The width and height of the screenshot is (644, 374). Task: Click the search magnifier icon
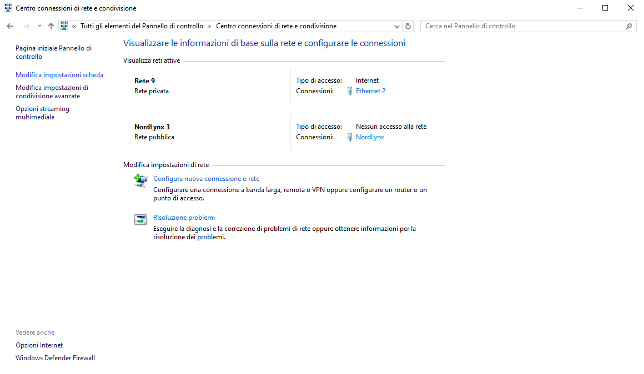coord(628,26)
